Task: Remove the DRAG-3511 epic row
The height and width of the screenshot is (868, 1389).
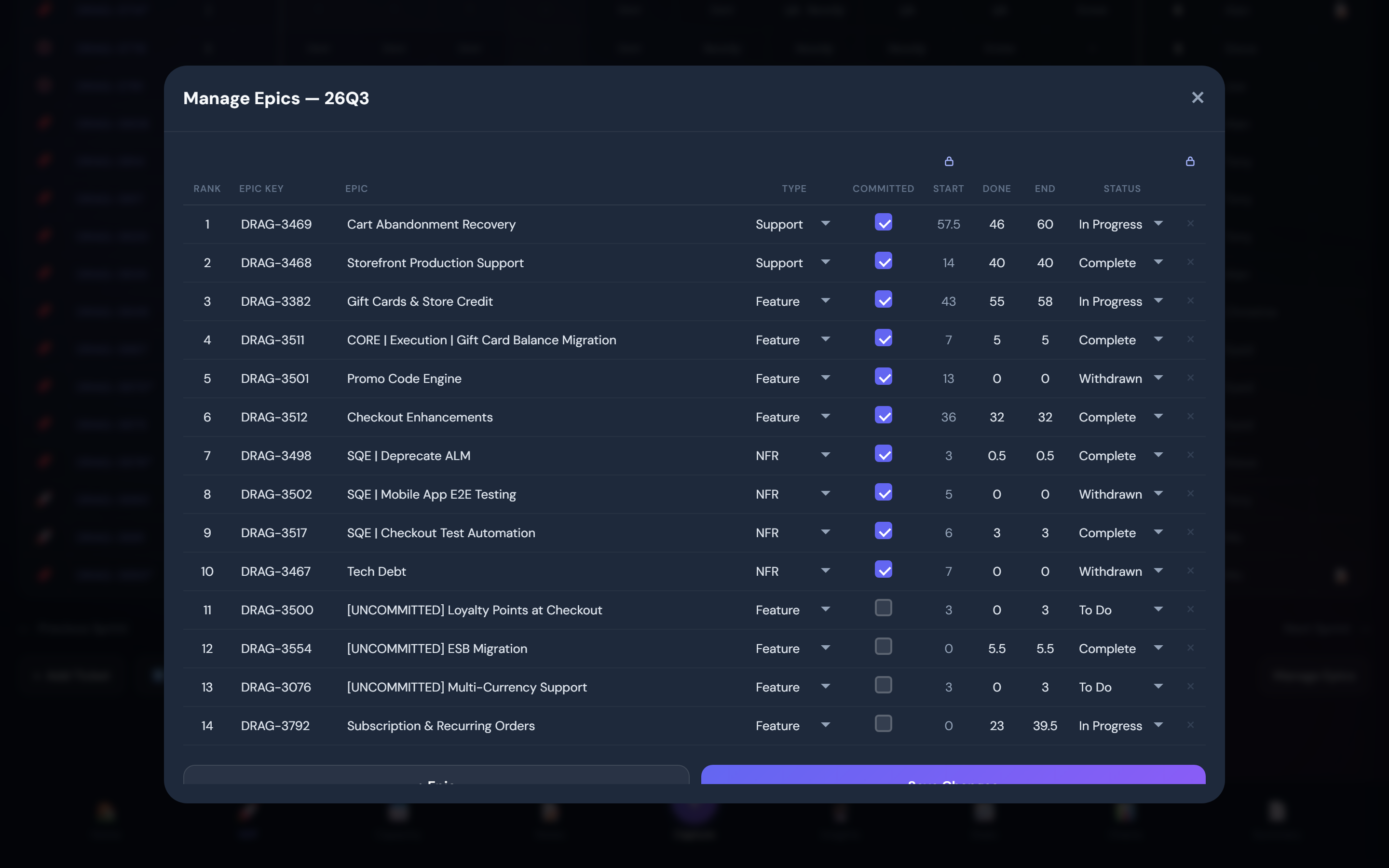Action: (1190, 339)
